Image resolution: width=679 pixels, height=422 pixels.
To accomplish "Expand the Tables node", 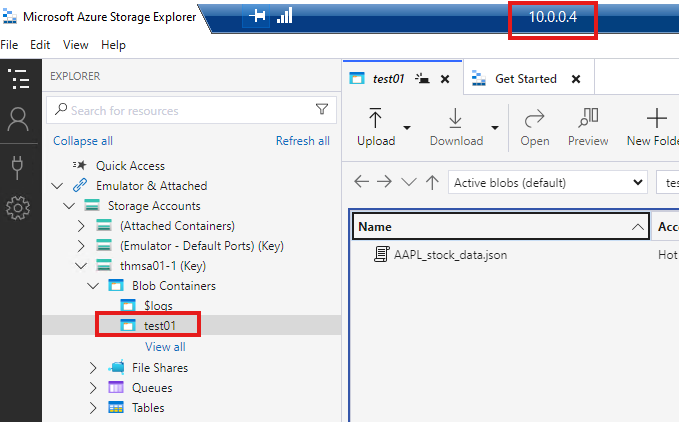I will 93,408.
